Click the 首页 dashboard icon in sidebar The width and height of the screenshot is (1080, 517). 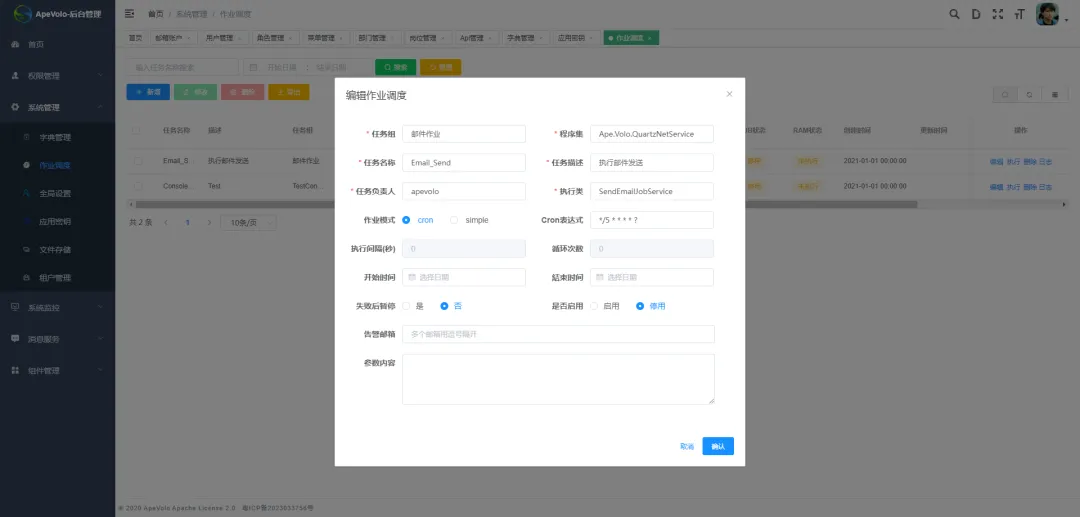pyautogui.click(x=15, y=45)
